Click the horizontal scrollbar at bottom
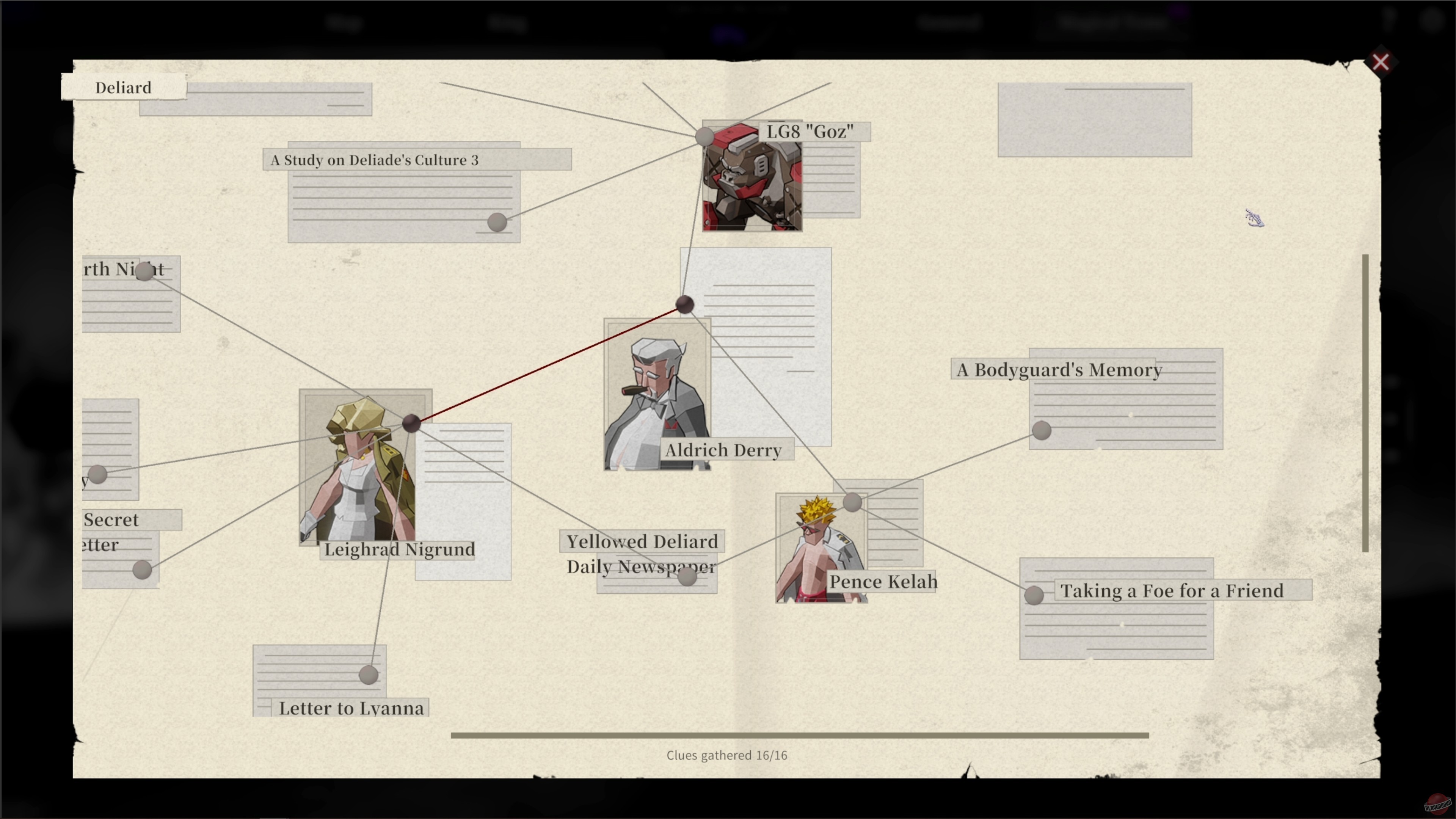 tap(799, 735)
